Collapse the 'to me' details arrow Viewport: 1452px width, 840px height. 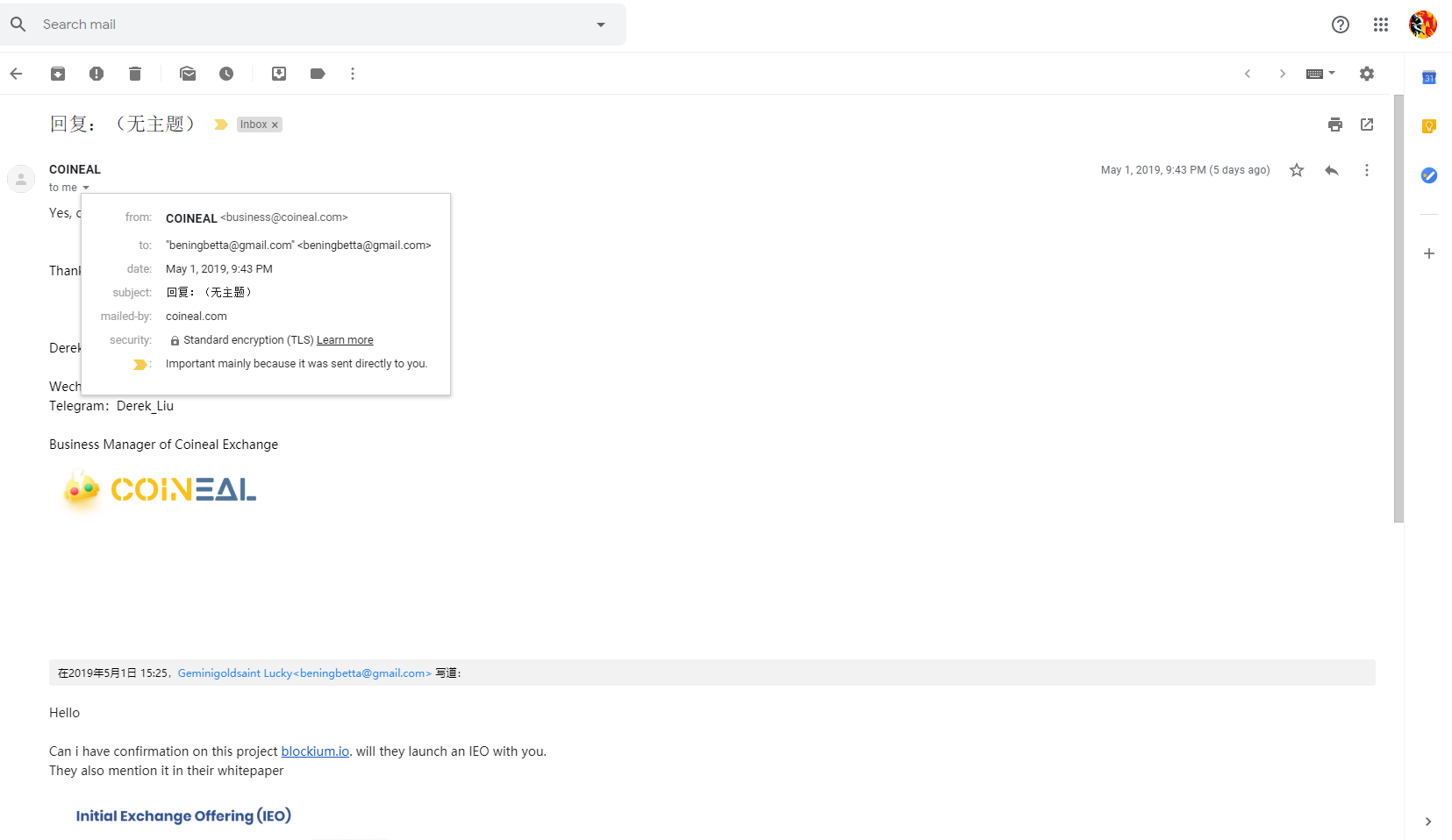(86, 188)
